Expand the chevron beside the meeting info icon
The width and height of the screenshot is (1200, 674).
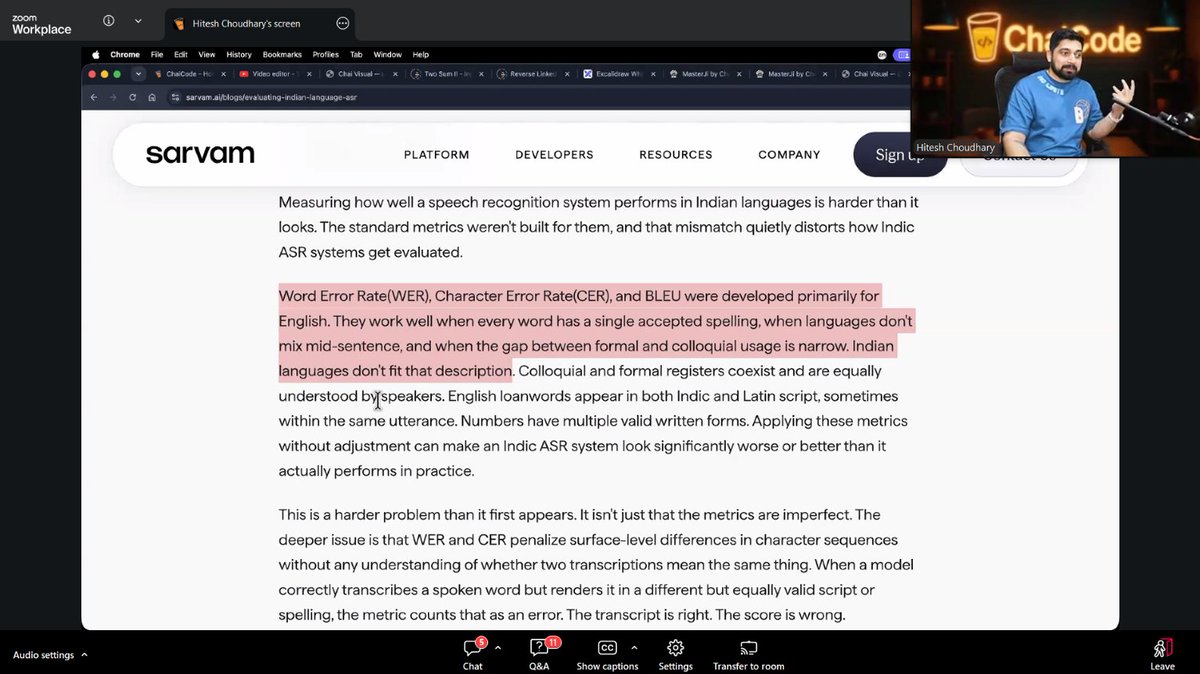pos(138,21)
